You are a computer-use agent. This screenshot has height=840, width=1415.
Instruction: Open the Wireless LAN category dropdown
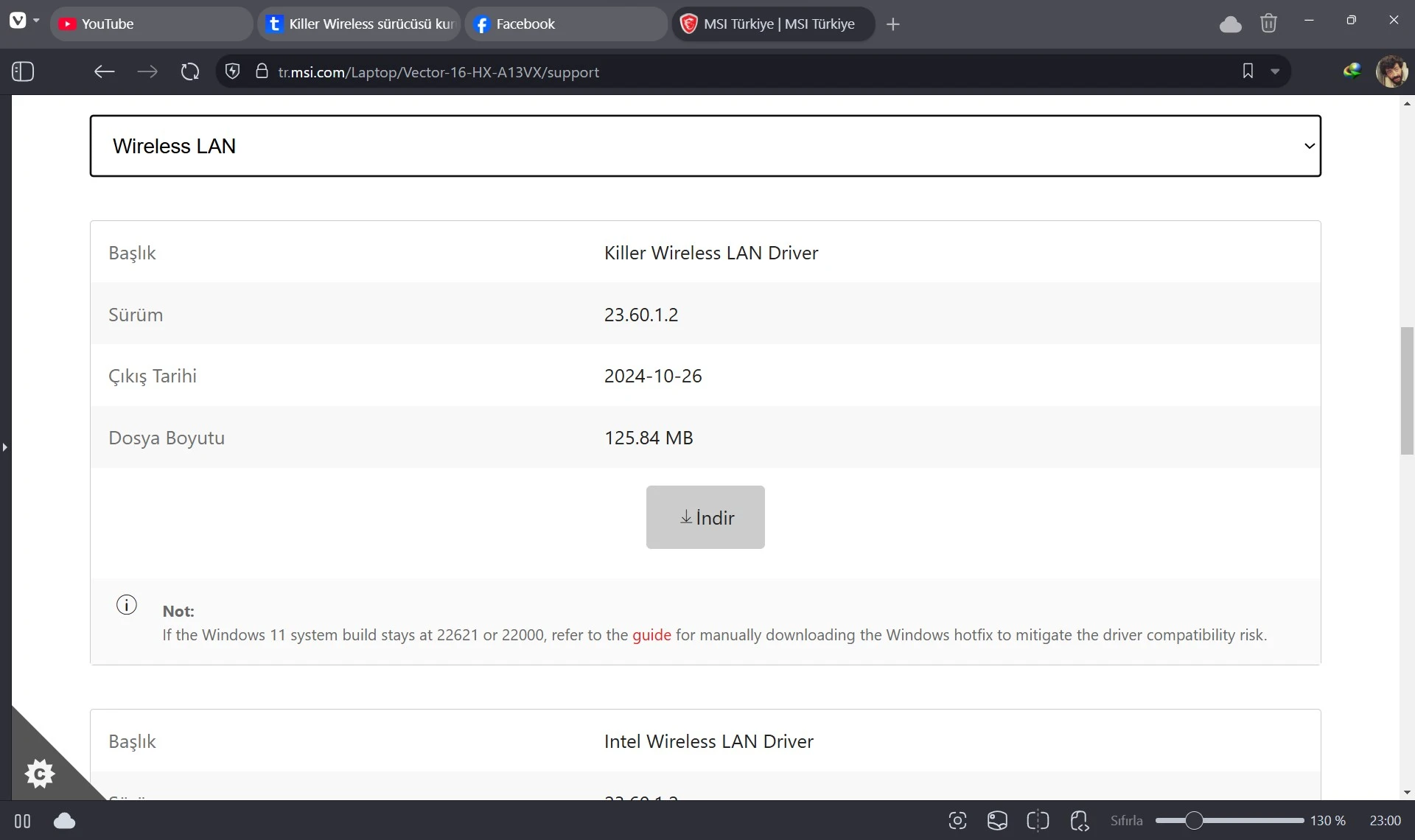point(705,146)
